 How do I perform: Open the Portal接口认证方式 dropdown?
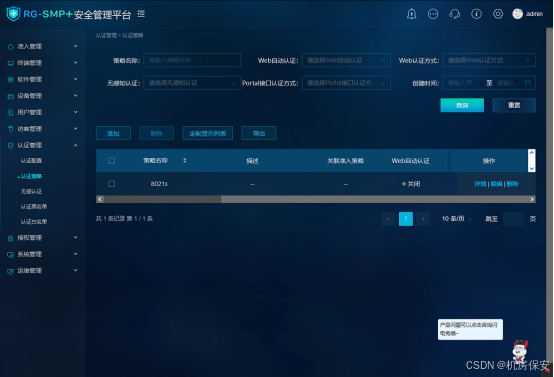pos(346,83)
